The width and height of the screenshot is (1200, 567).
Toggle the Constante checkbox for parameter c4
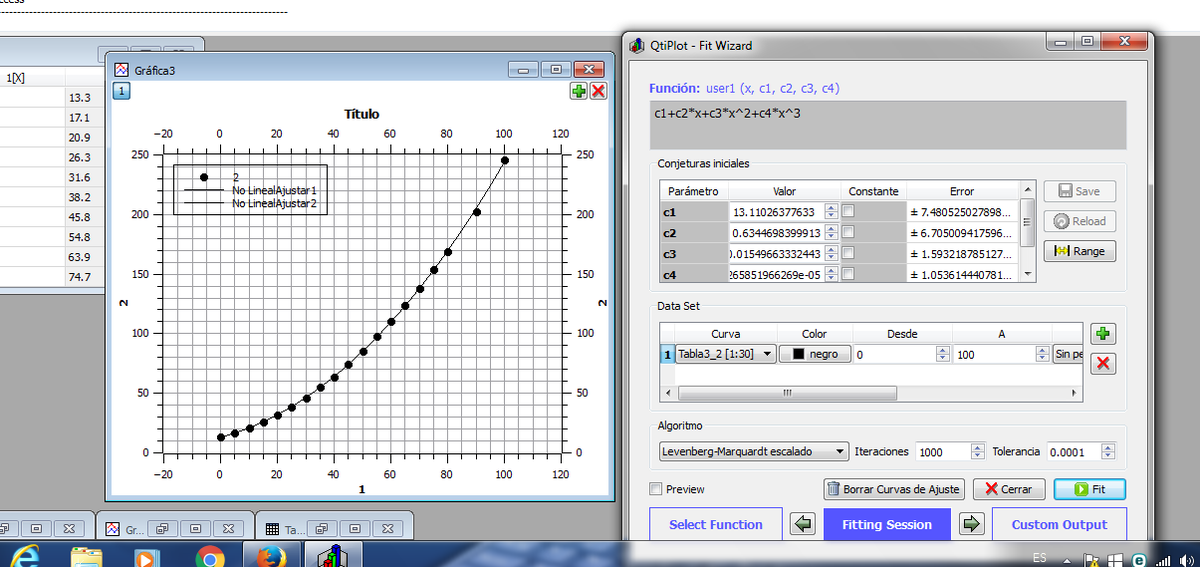[x=848, y=274]
